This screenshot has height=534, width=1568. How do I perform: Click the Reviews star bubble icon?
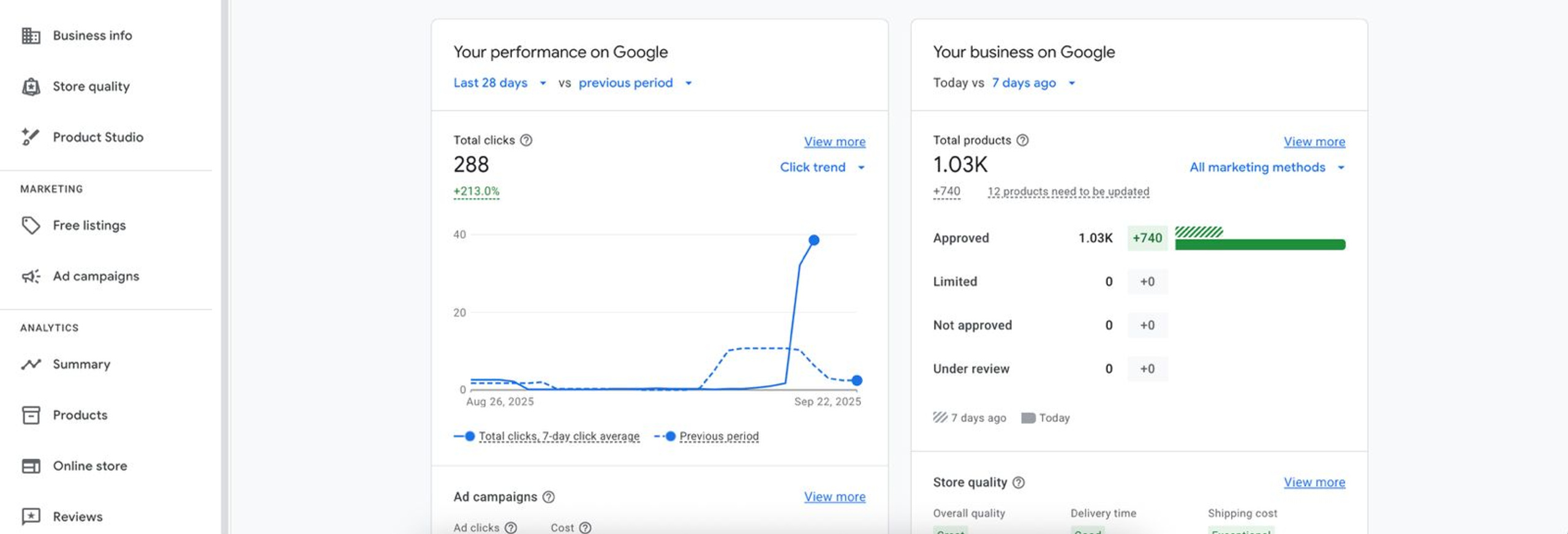(x=31, y=517)
